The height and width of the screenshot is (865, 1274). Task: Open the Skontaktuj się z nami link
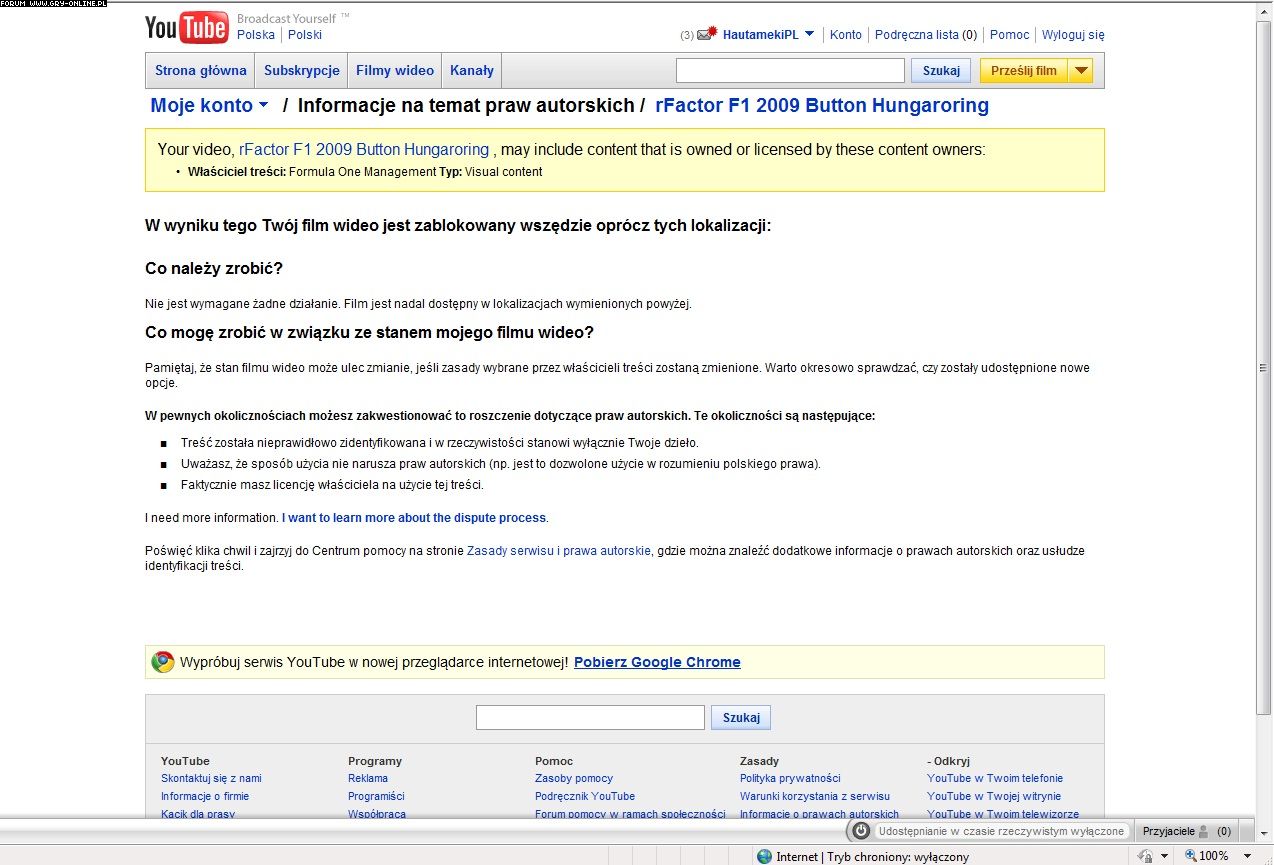(x=211, y=779)
